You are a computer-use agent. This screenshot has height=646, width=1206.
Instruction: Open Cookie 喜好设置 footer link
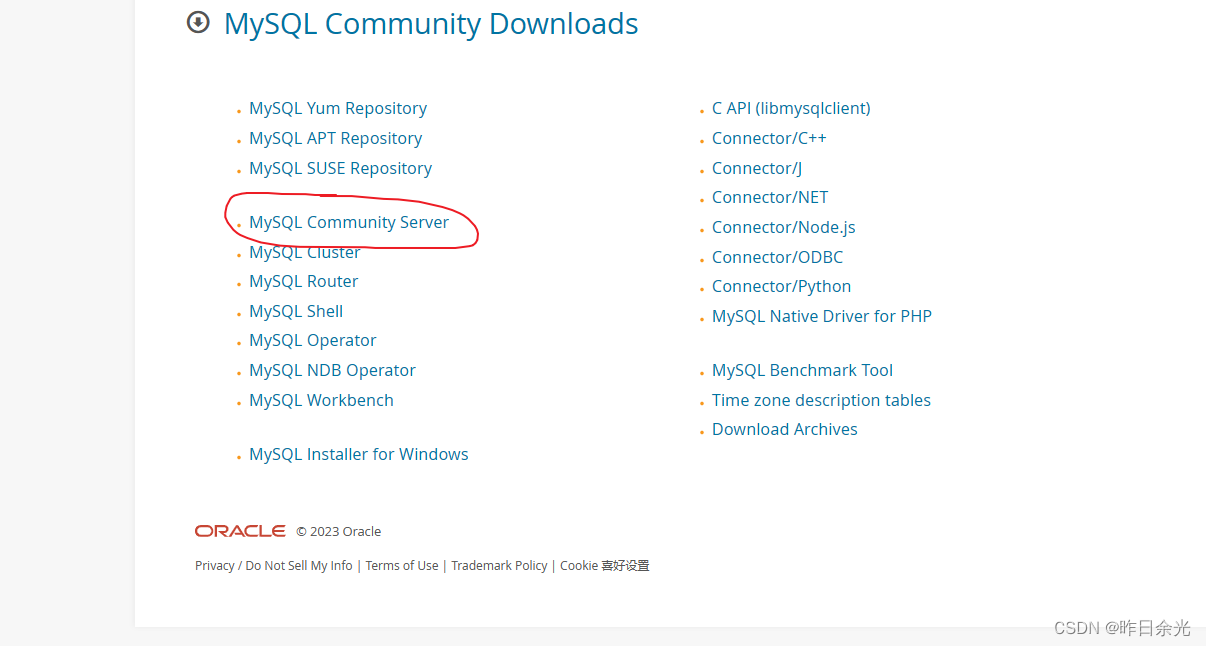pyautogui.click(x=605, y=565)
